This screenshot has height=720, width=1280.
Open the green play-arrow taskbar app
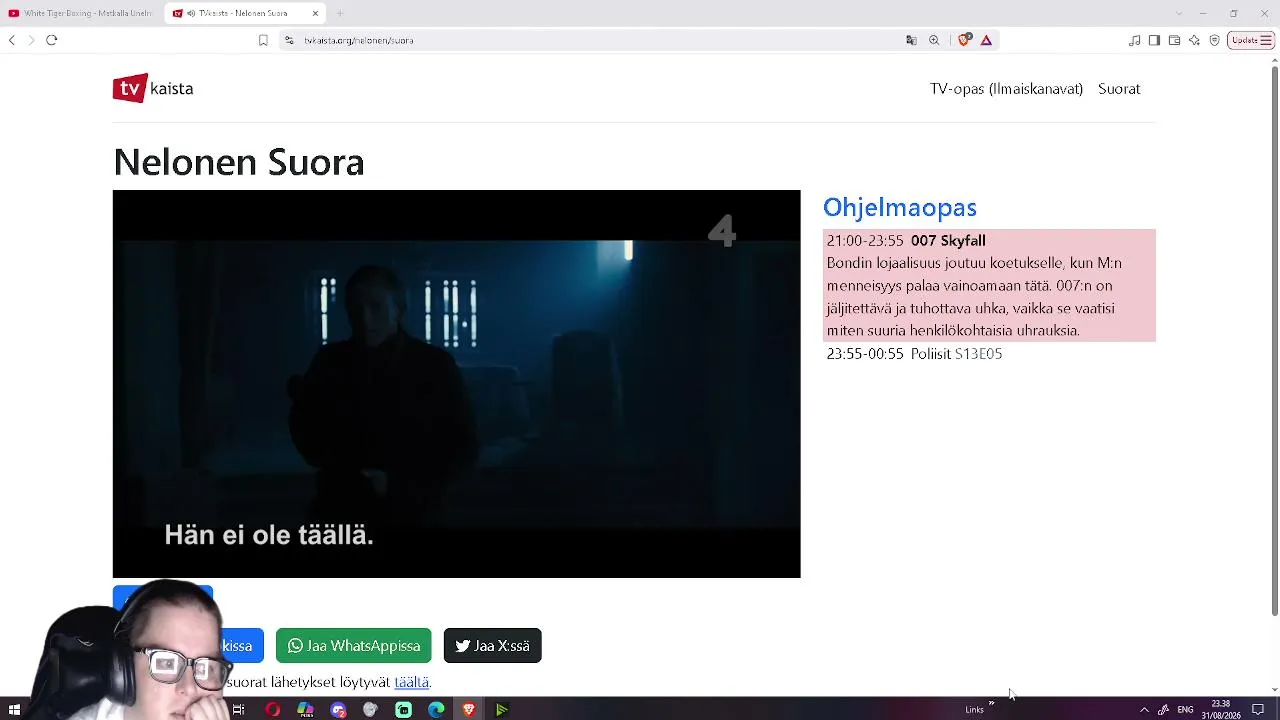pos(502,710)
